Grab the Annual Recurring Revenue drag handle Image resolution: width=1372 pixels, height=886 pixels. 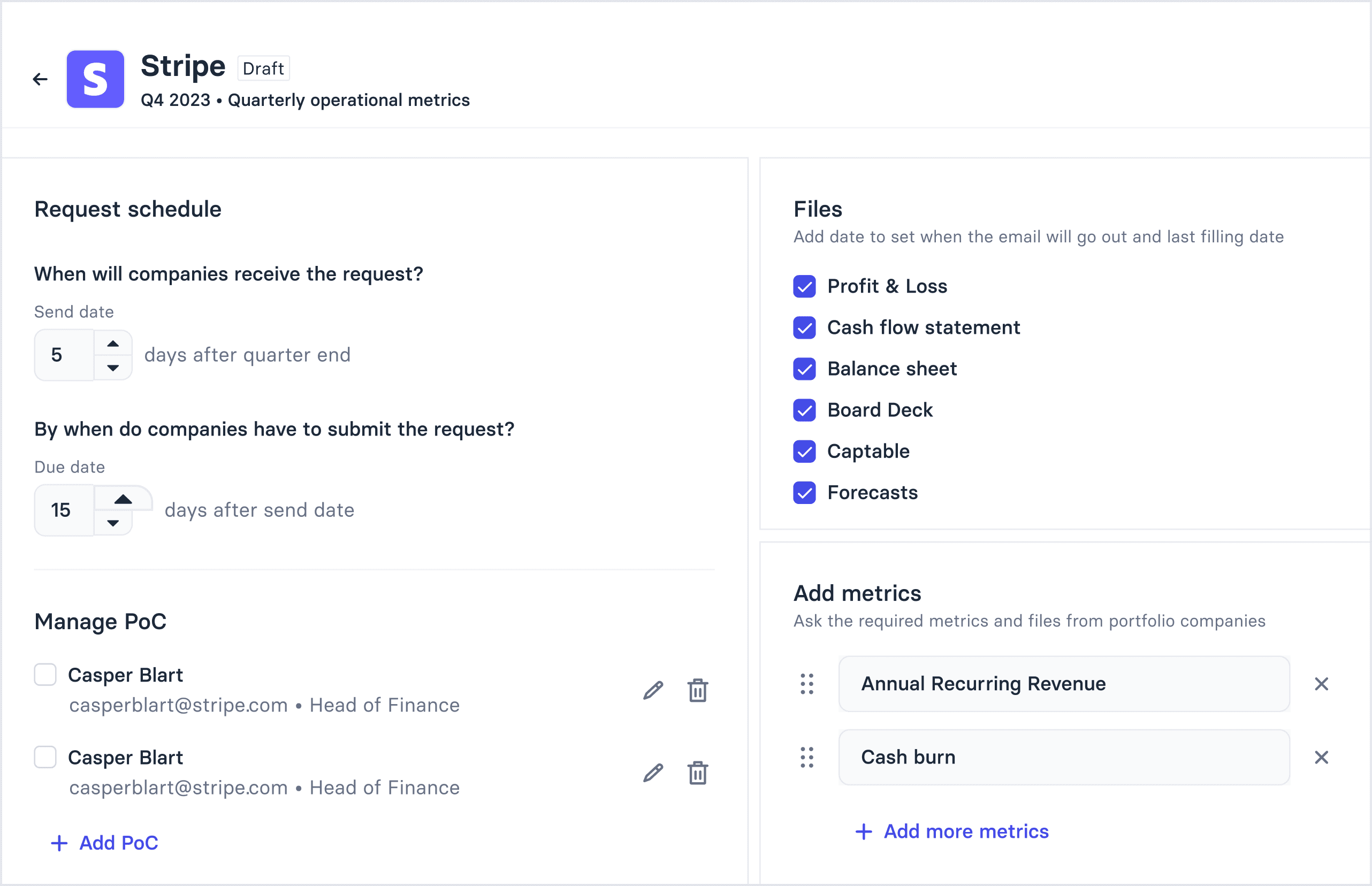tap(806, 683)
